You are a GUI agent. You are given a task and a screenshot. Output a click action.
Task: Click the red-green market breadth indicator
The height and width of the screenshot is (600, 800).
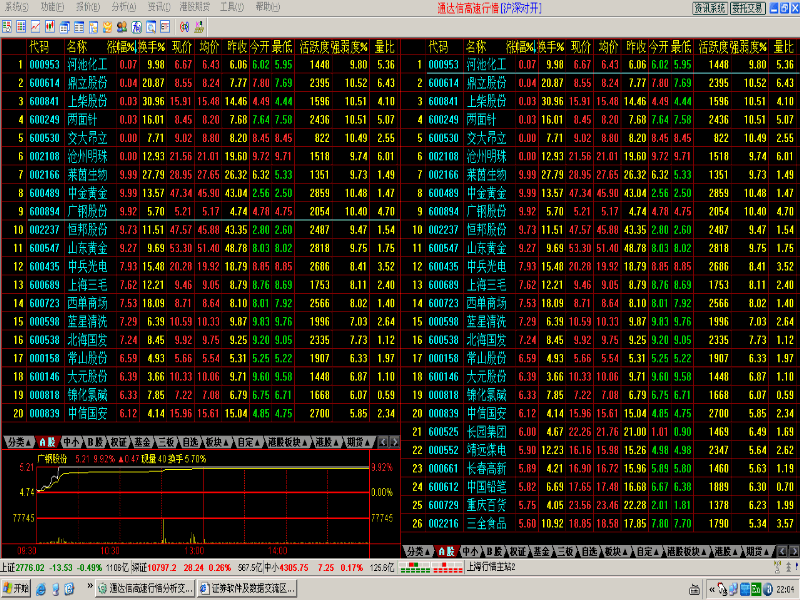[431, 567]
